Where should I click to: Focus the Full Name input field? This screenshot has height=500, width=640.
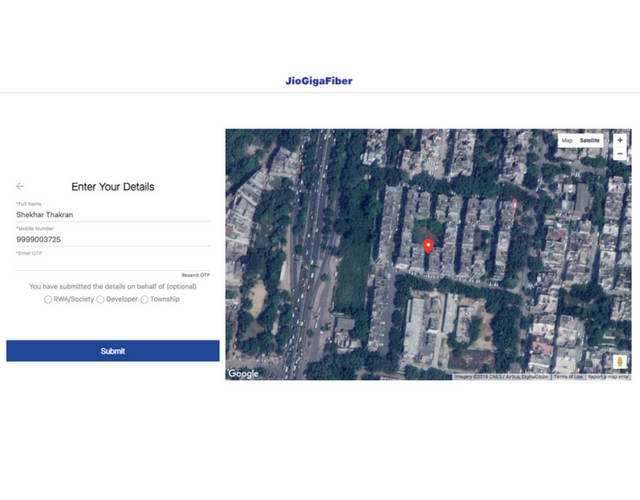pos(113,215)
